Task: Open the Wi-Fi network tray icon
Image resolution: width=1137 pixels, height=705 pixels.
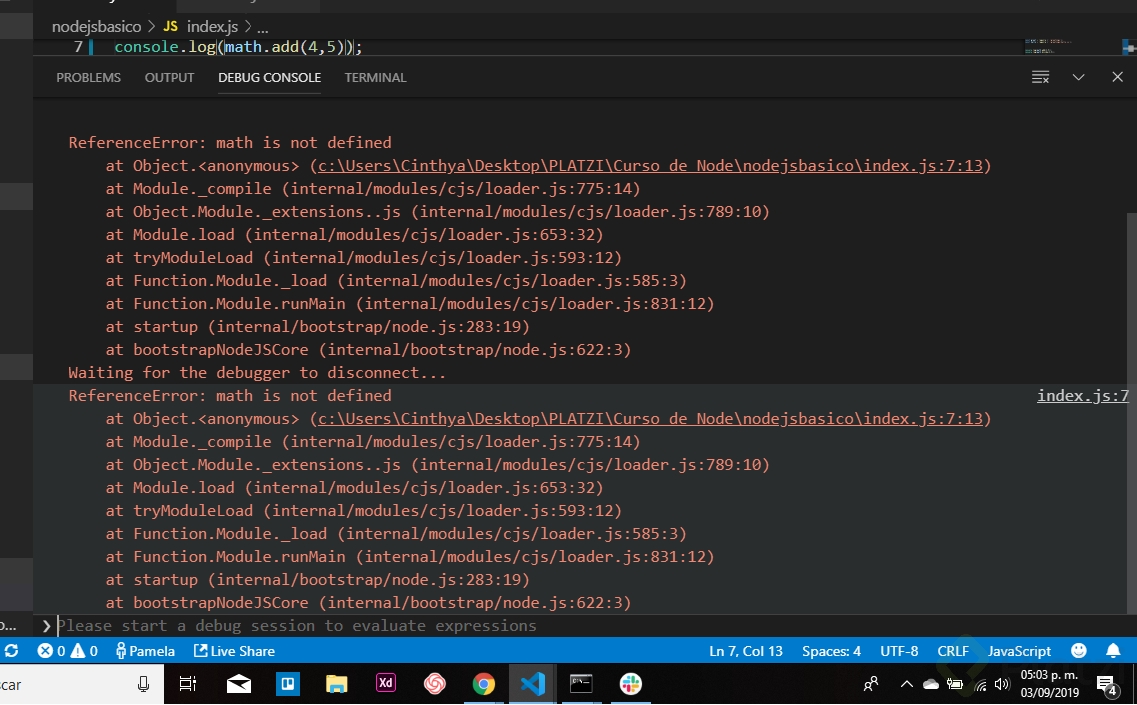Action: pos(980,685)
